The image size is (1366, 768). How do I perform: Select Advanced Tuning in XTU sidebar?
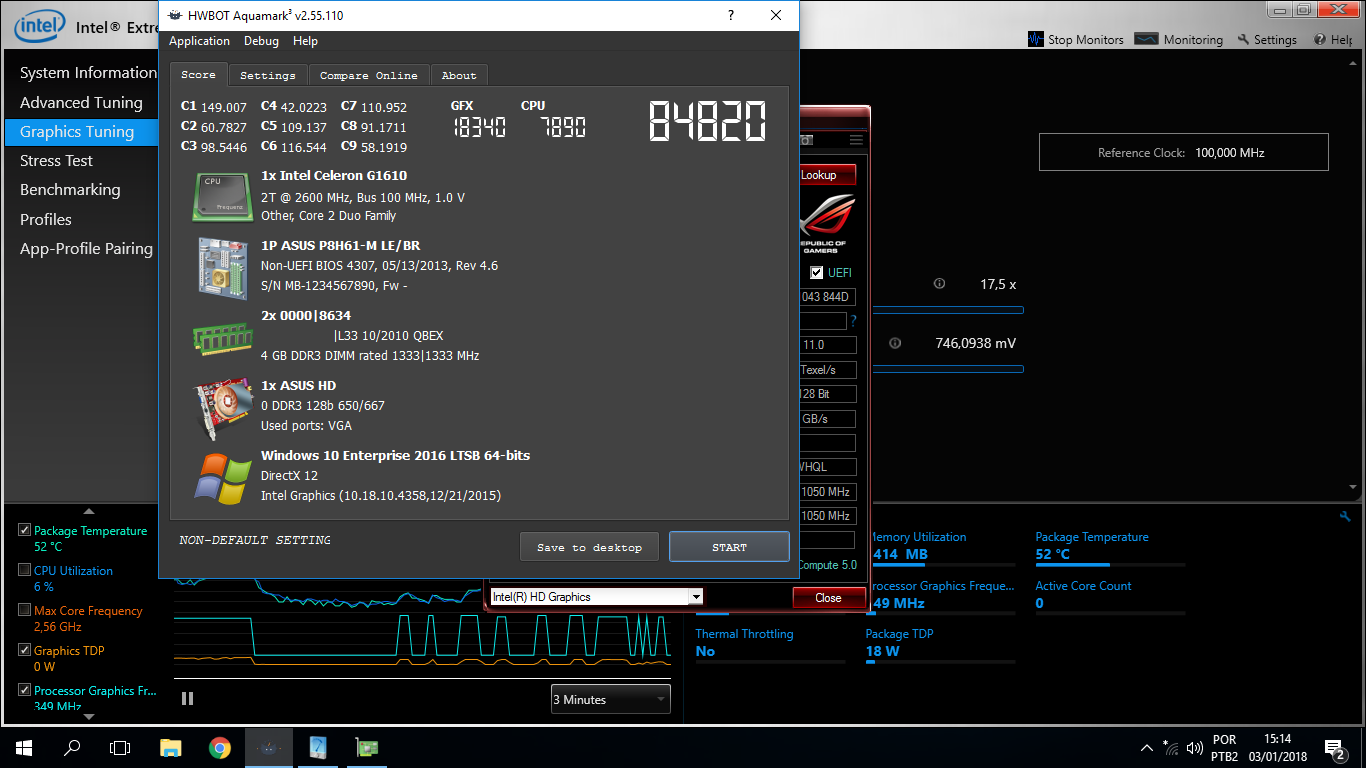tap(81, 102)
